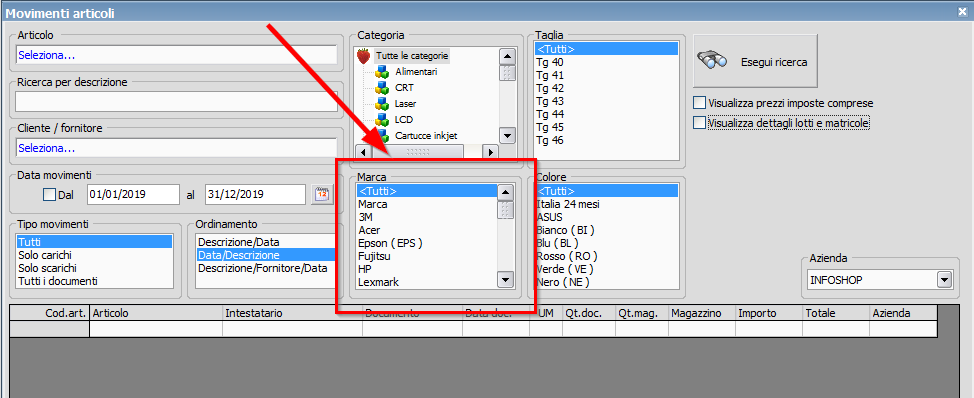Enable the Dal date filter checkbox
The width and height of the screenshot is (974, 398).
click(49, 195)
